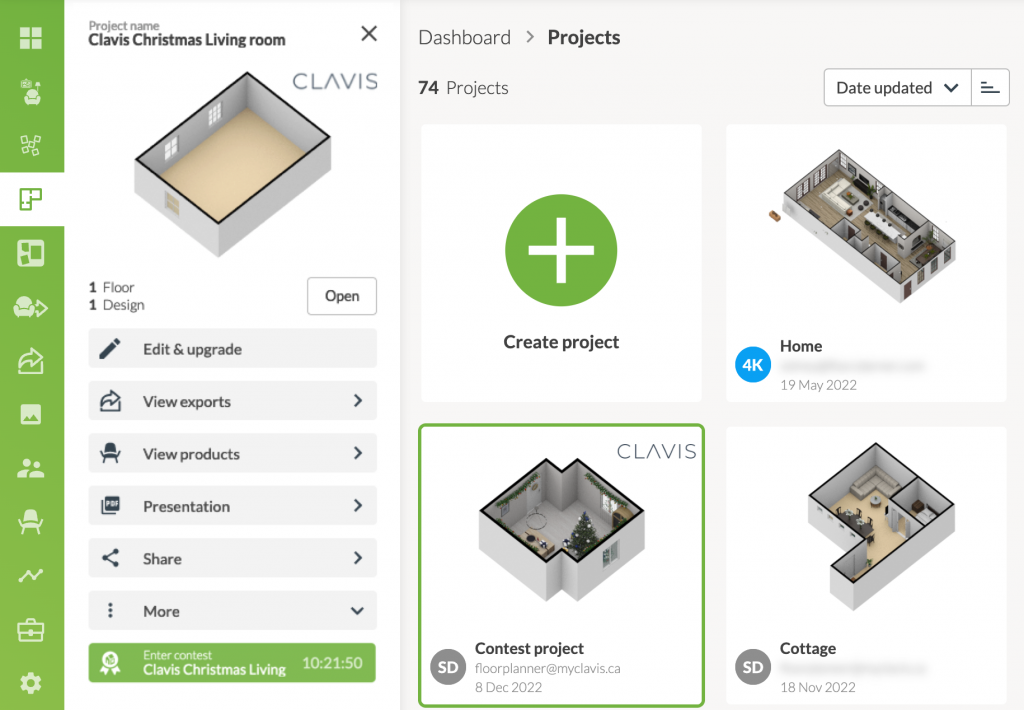1024x710 pixels.
Task: Open the dashboard grid icon in sidebar
Action: (x=31, y=38)
